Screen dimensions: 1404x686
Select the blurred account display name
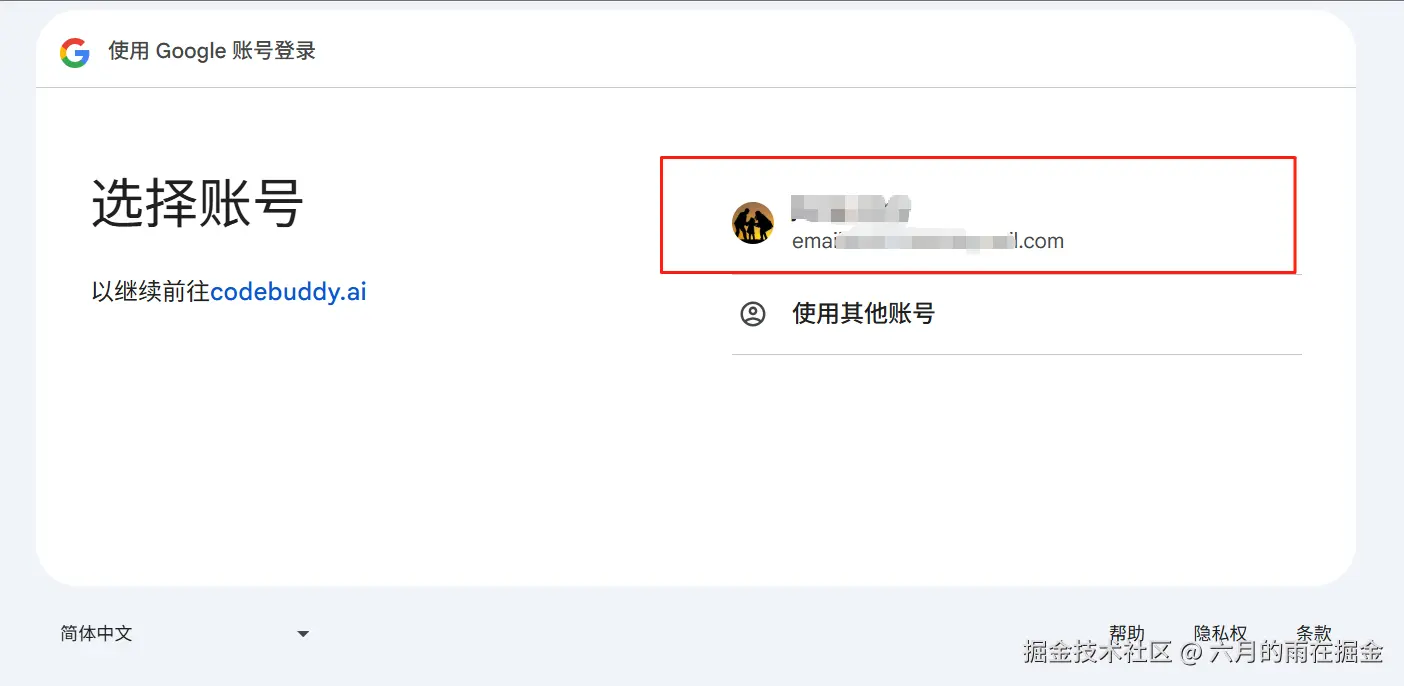click(x=851, y=209)
